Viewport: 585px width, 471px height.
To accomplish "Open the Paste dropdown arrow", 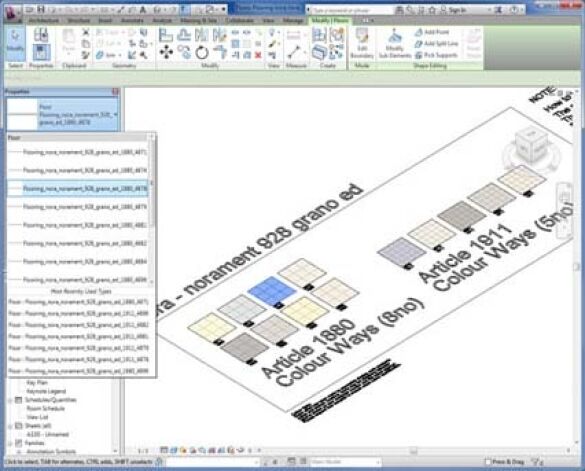I will point(69,54).
